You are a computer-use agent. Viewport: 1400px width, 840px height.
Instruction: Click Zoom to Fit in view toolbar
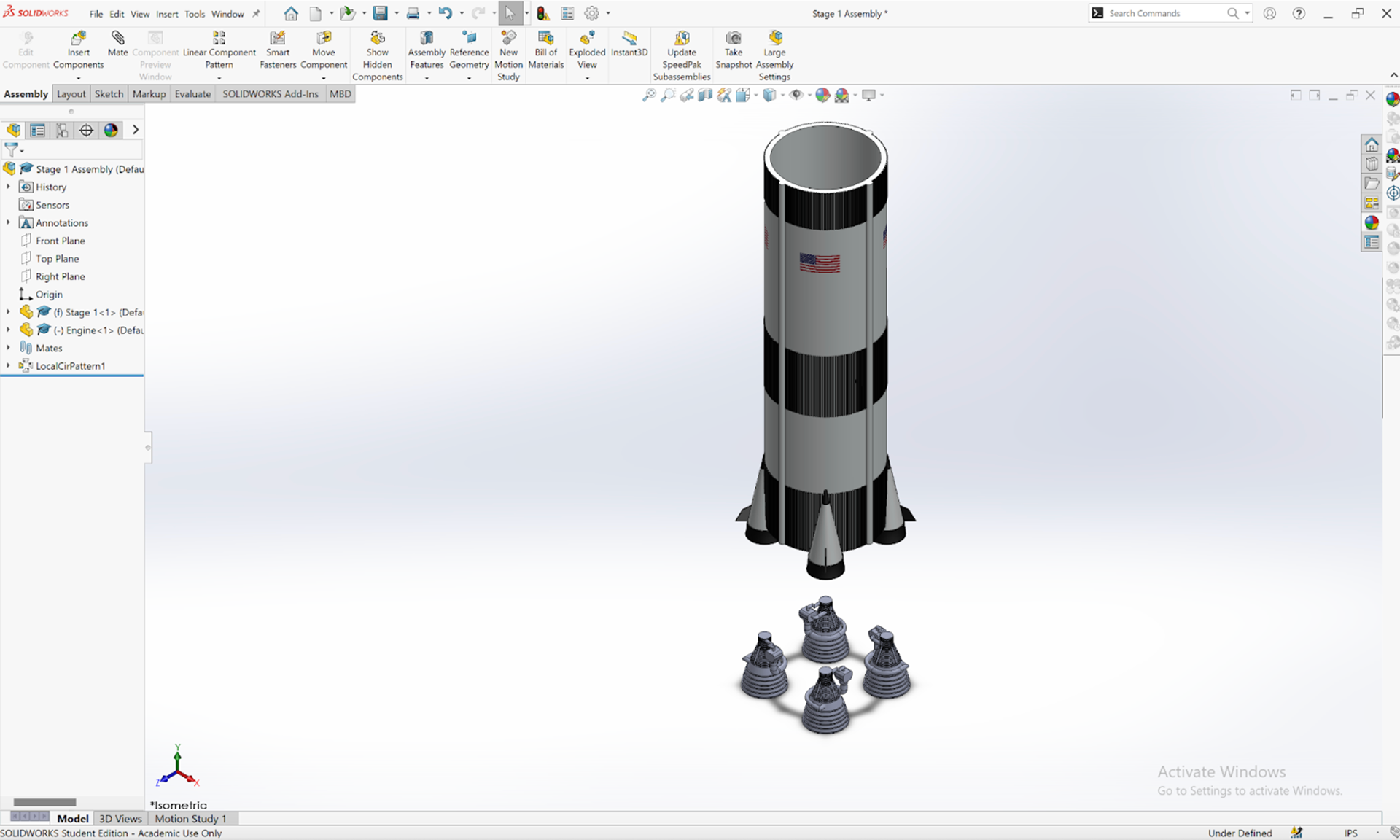coord(648,95)
